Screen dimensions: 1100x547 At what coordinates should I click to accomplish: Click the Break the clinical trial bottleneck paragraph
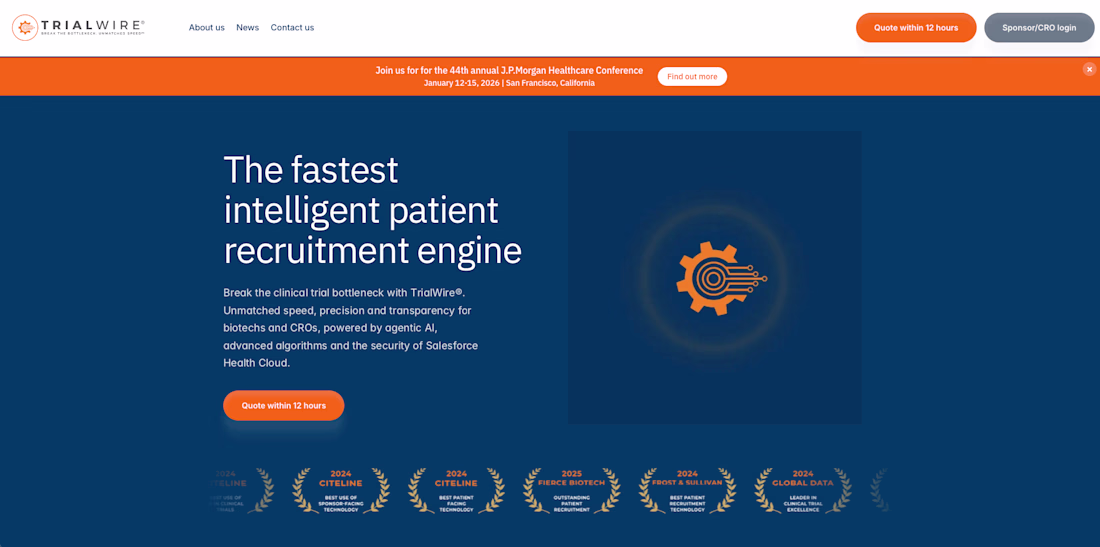point(351,327)
